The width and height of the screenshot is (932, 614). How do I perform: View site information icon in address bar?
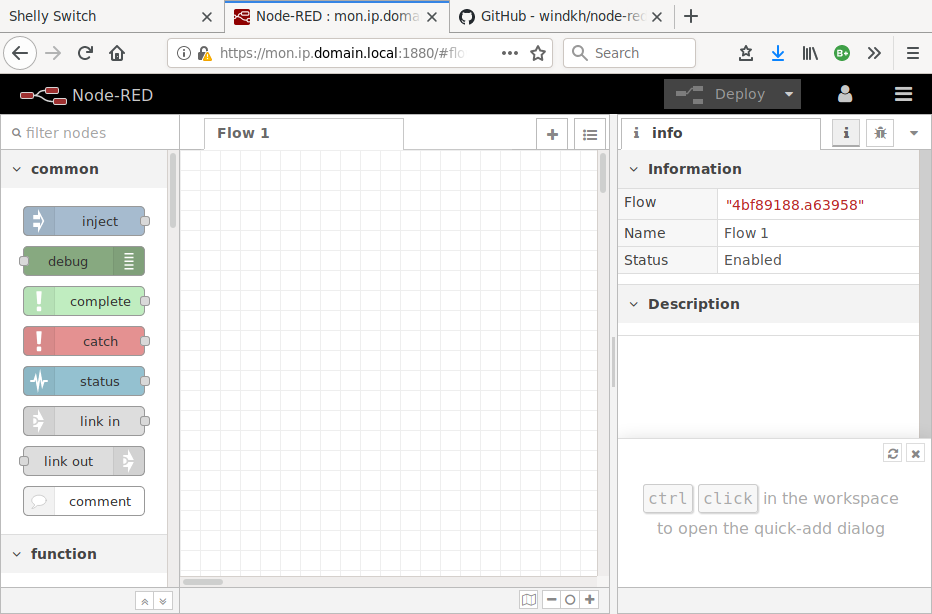click(x=184, y=53)
